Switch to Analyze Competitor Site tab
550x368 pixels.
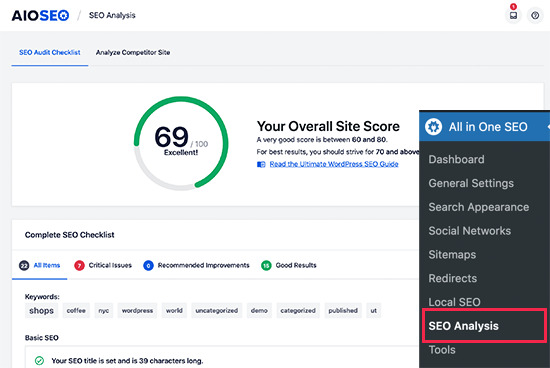point(133,53)
